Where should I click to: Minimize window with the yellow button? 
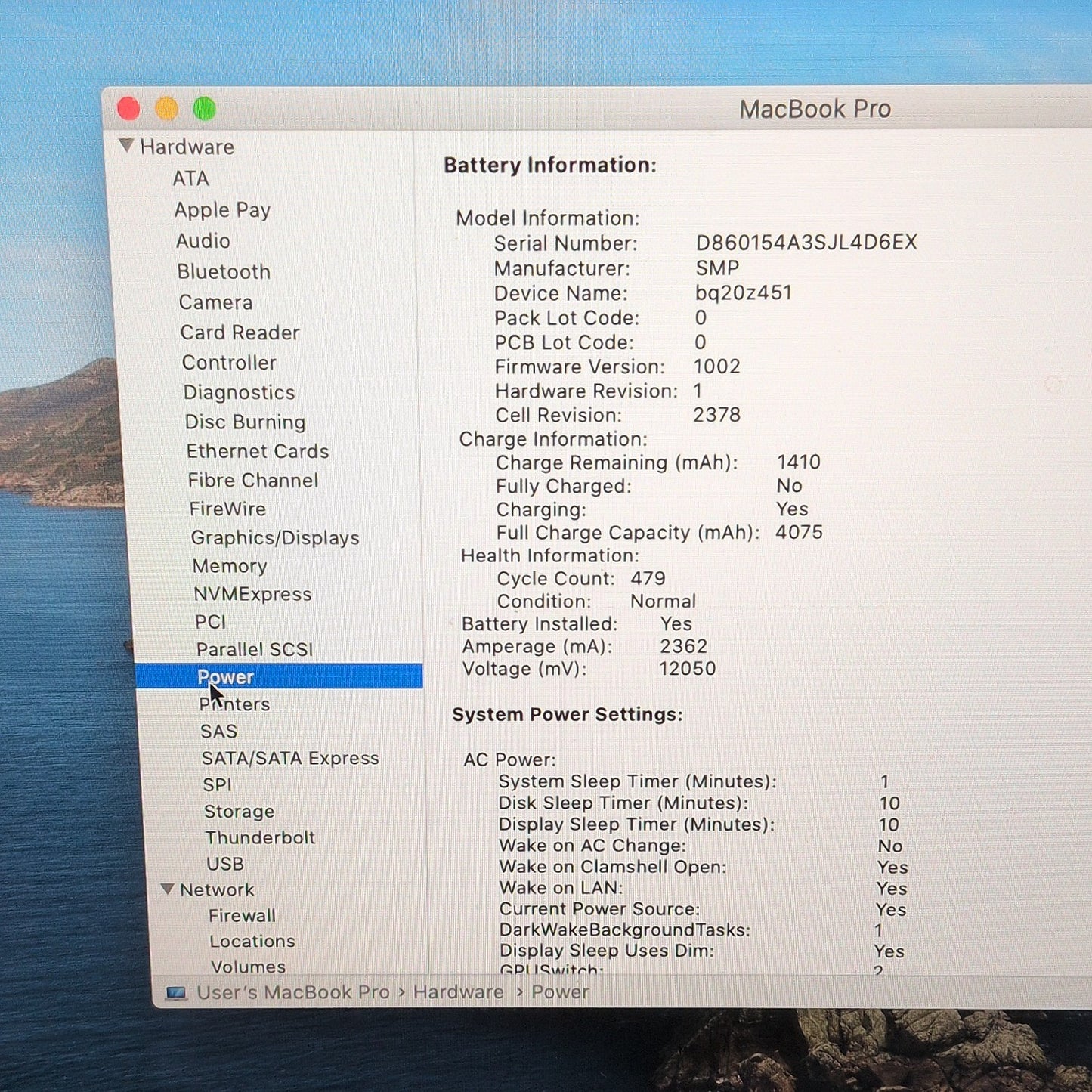(166, 109)
